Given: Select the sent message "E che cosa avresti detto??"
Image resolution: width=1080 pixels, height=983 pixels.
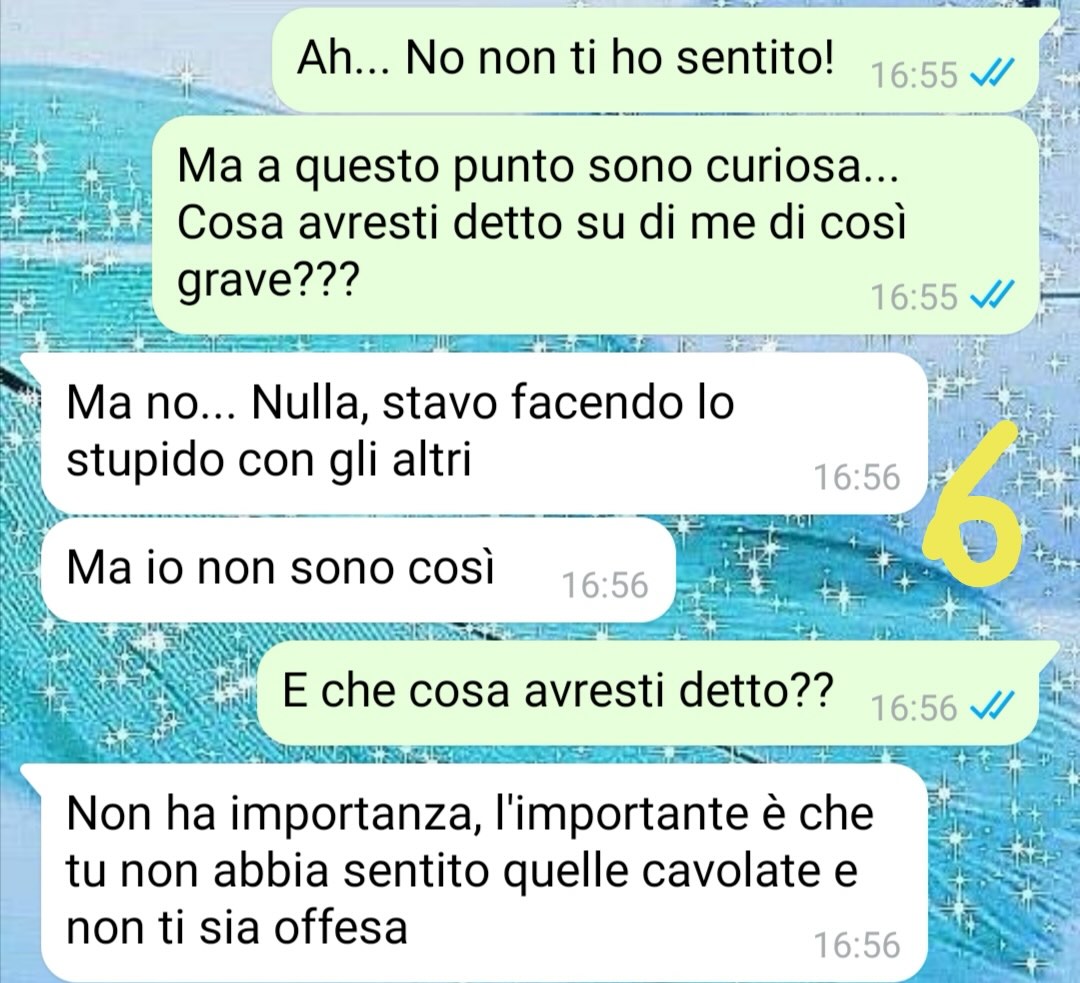Looking at the screenshot, I should coord(648,693).
